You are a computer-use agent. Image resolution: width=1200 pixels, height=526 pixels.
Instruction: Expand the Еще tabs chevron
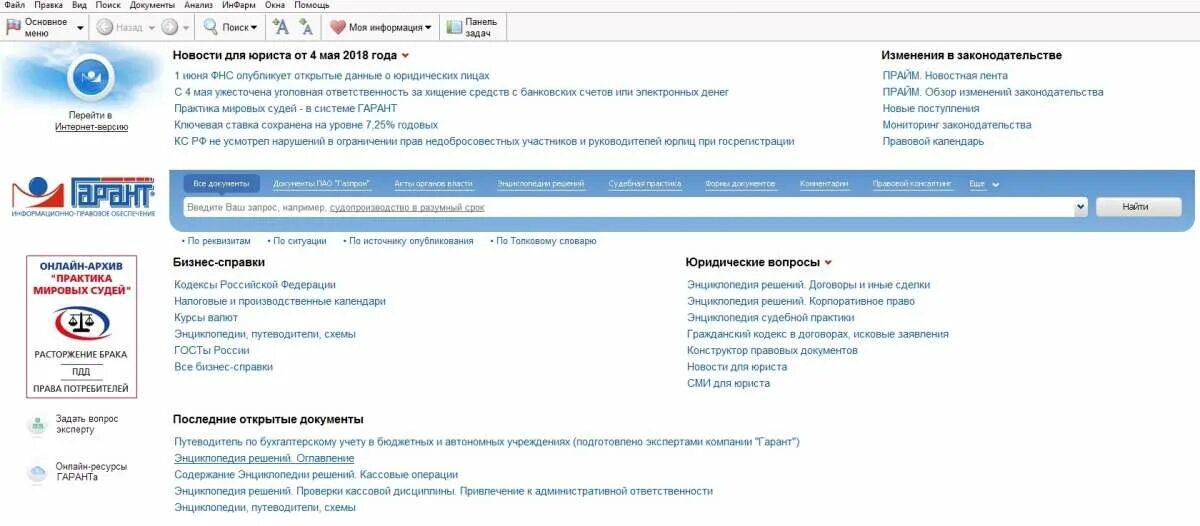[995, 184]
